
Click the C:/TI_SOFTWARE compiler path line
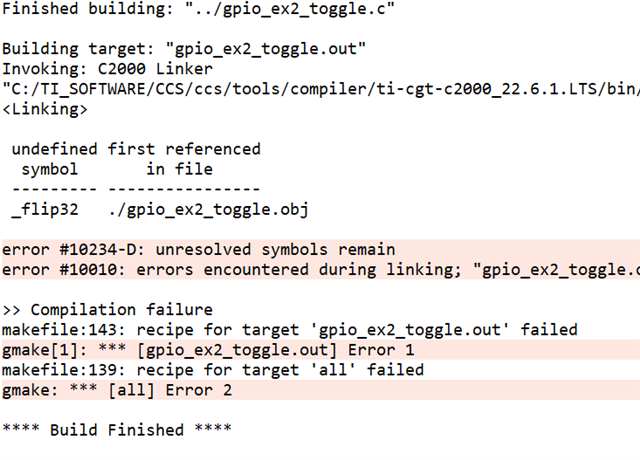[x=320, y=89]
